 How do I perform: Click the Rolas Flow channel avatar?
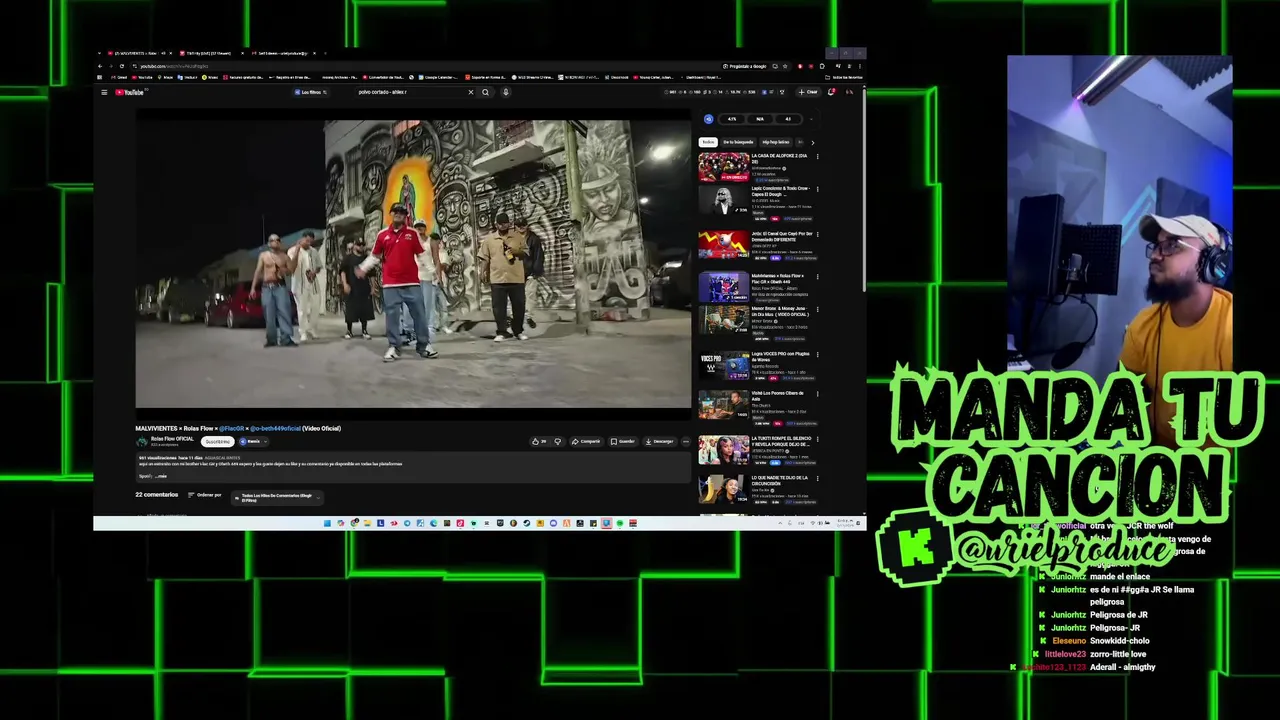click(x=141, y=441)
